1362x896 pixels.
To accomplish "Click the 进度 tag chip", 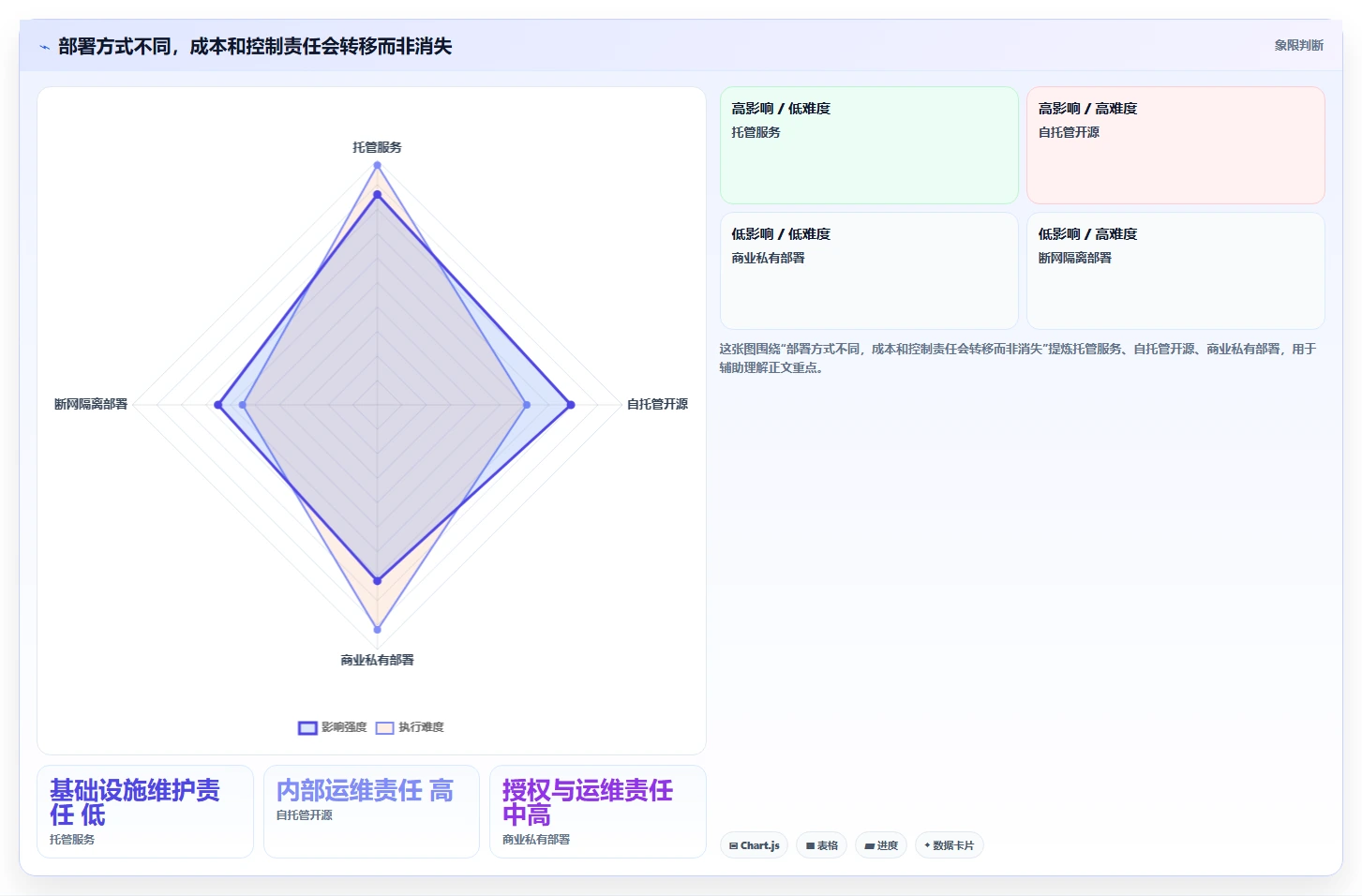I will [881, 845].
